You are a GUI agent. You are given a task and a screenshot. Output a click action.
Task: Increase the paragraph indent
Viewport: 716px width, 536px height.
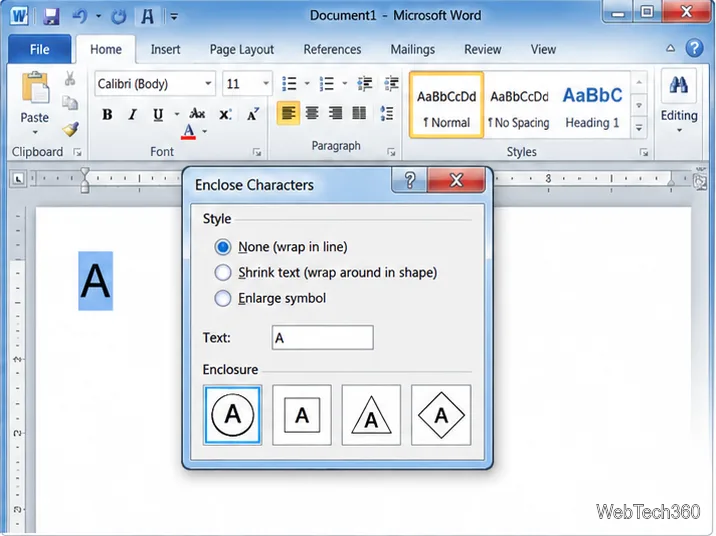[x=391, y=84]
